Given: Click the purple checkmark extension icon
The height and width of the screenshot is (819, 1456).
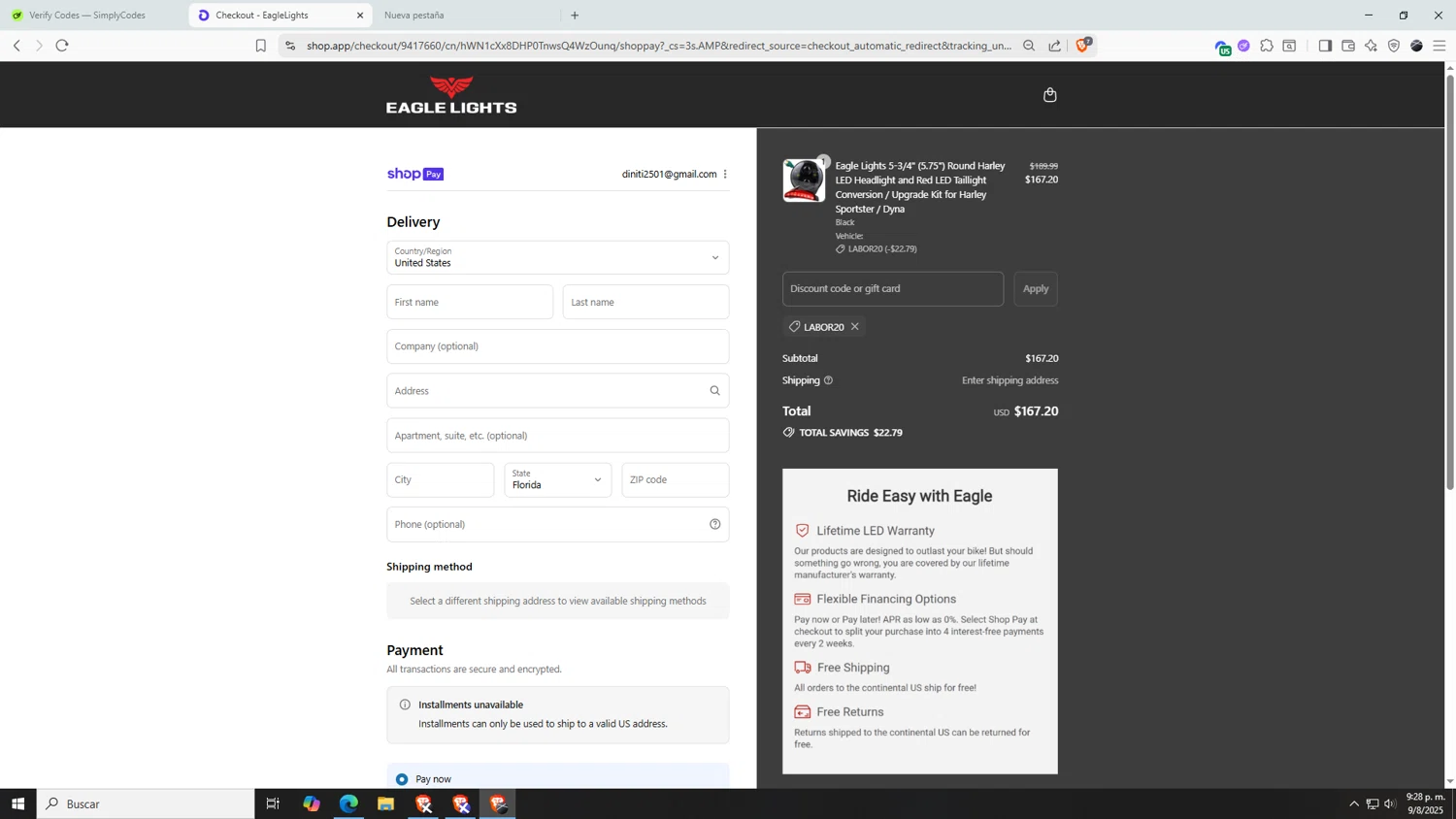Looking at the screenshot, I should (1243, 46).
